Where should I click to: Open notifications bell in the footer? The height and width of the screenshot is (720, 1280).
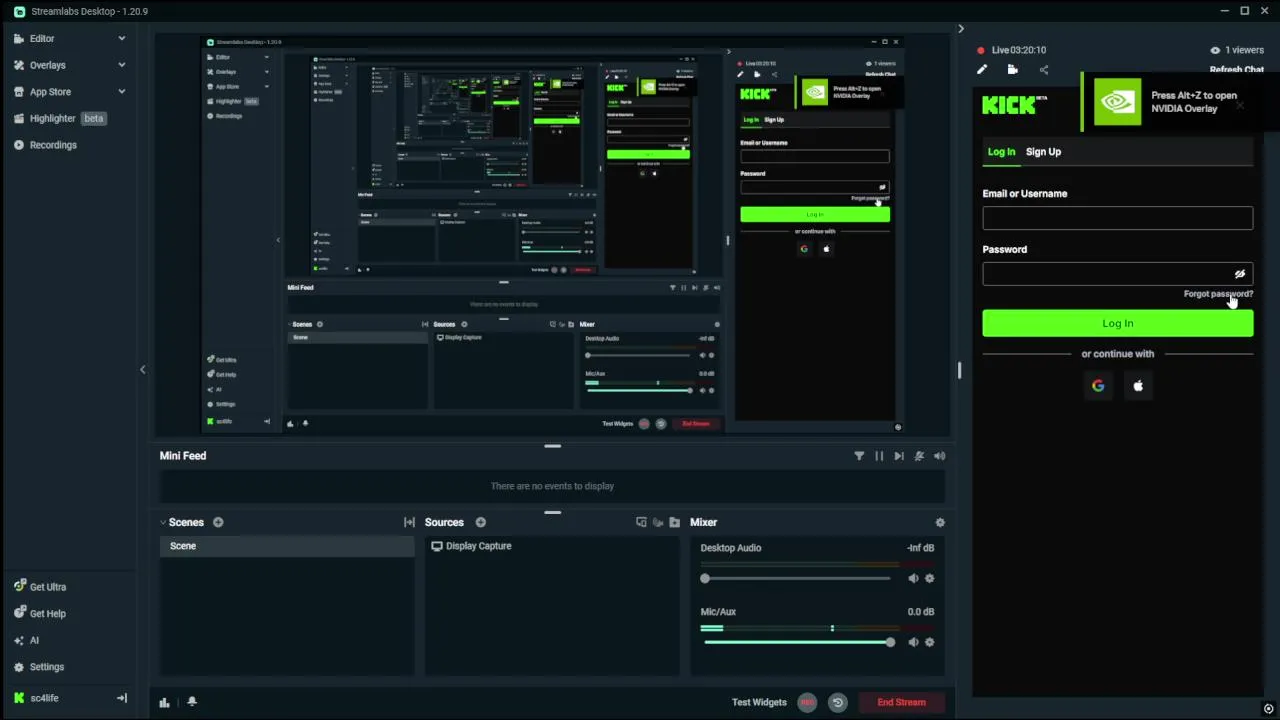tap(192, 702)
